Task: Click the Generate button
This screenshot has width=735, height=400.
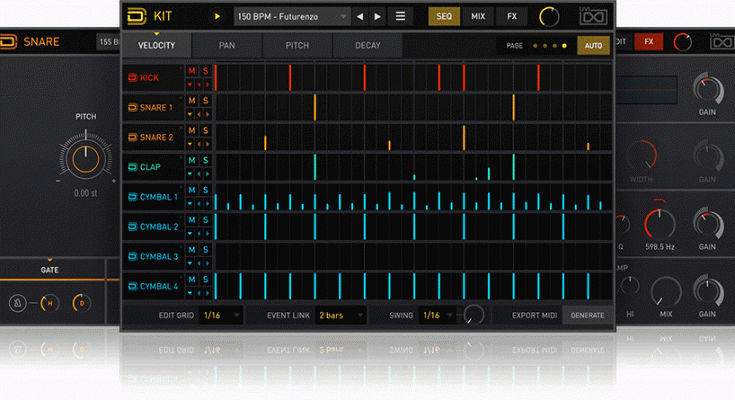Action: [587, 315]
